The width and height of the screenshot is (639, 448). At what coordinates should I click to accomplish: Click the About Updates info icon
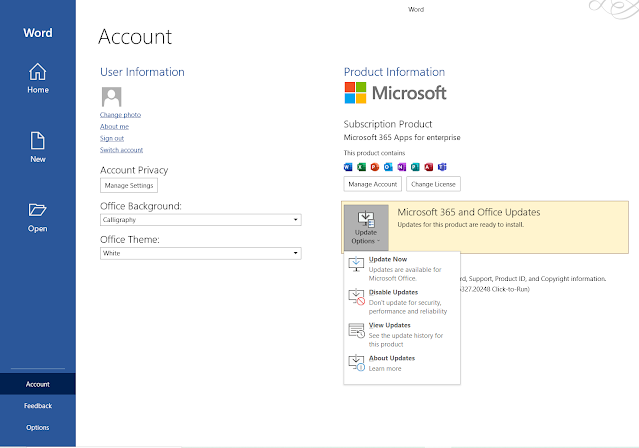357,363
